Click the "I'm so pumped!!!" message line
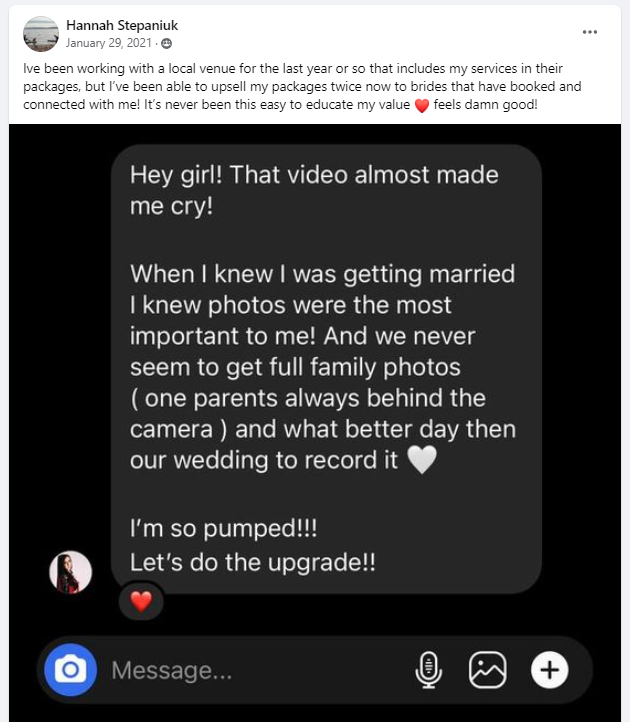 click(223, 528)
